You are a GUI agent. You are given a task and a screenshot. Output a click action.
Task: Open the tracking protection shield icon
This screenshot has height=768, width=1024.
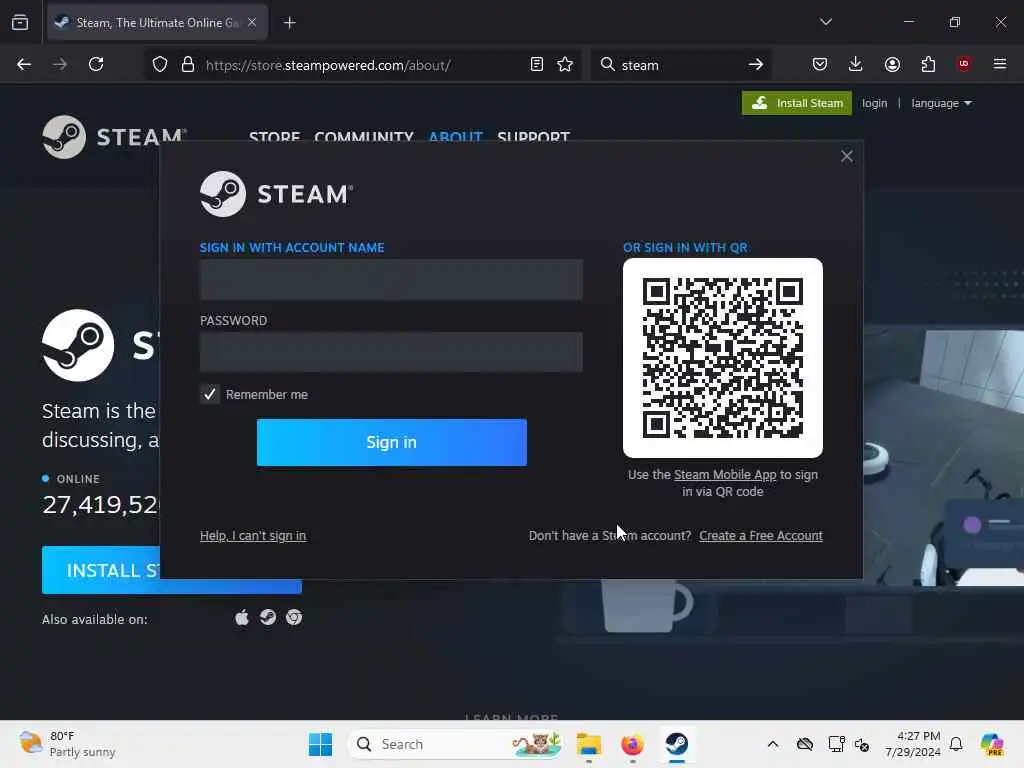[x=160, y=65]
